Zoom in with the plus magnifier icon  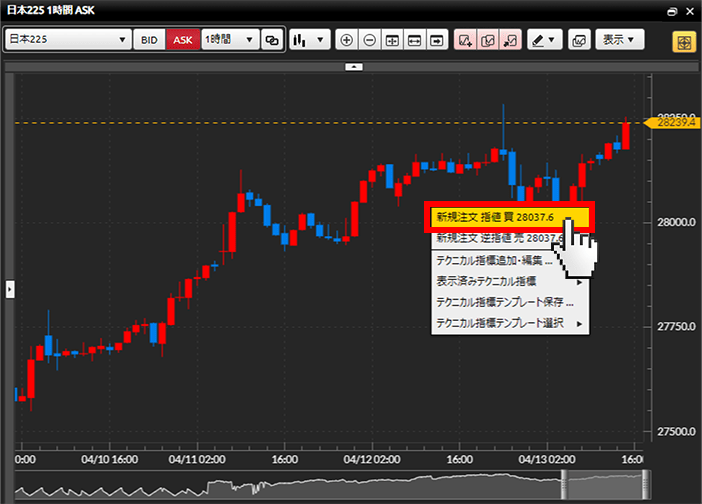pos(347,40)
